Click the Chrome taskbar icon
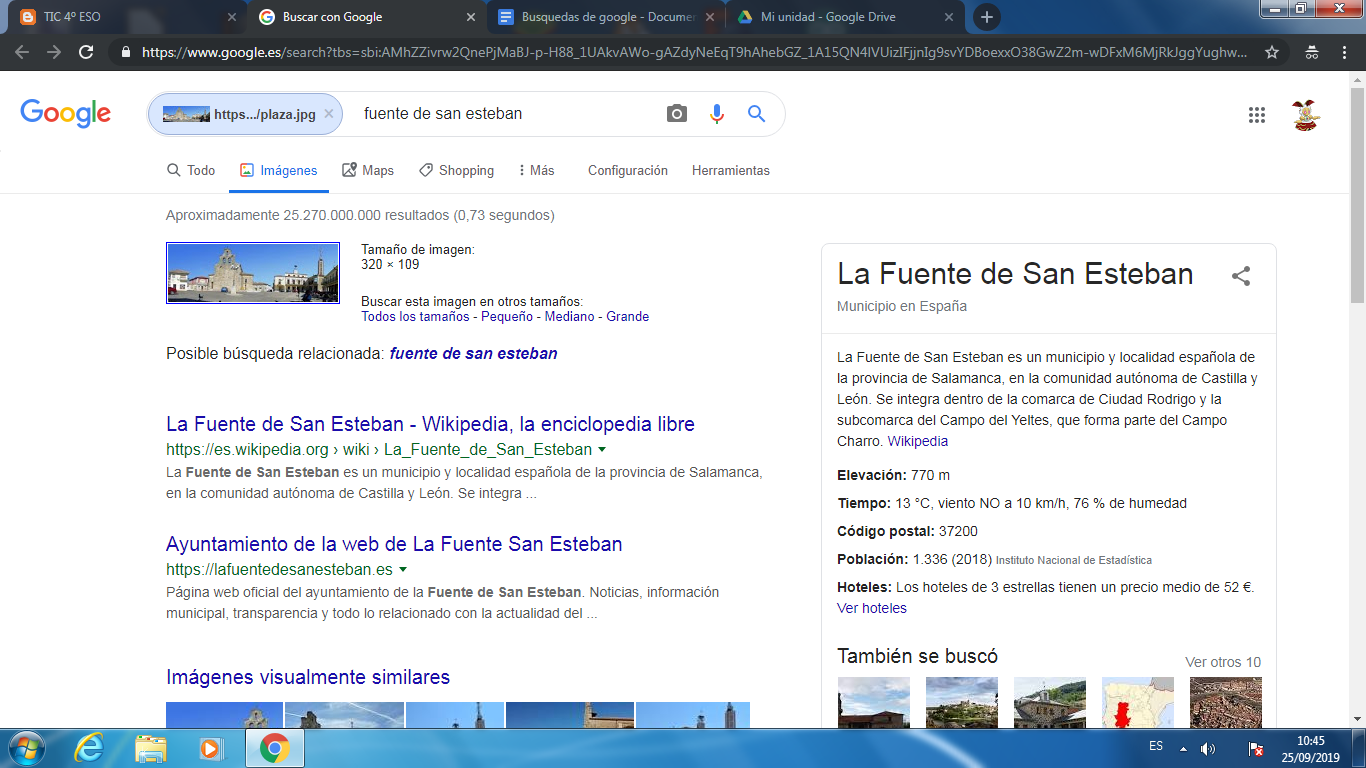This screenshot has height=768, width=1366. point(274,748)
